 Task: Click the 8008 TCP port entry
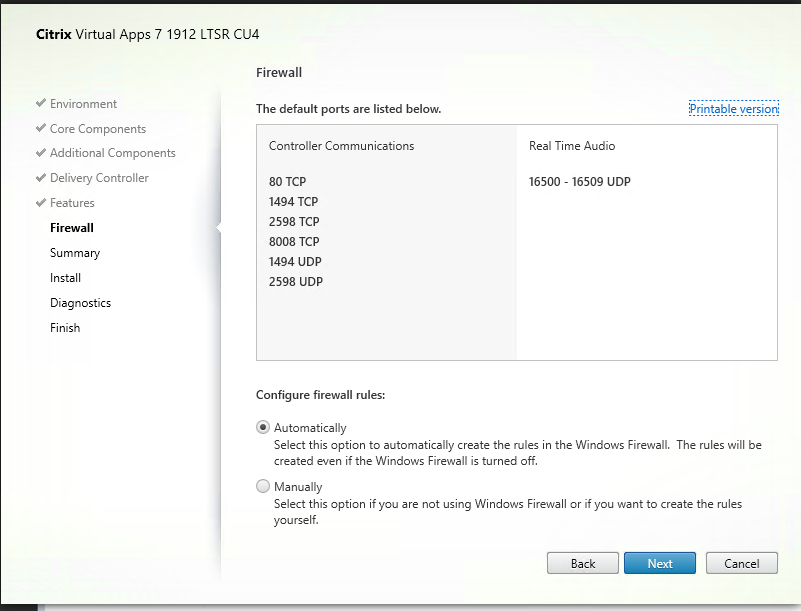click(x=294, y=242)
